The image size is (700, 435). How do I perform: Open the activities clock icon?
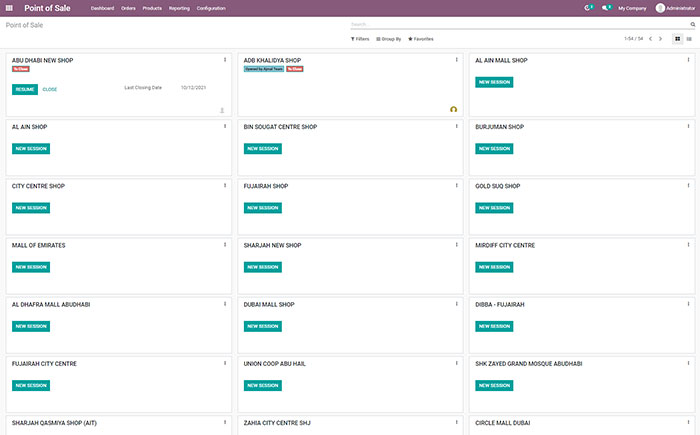(x=588, y=8)
